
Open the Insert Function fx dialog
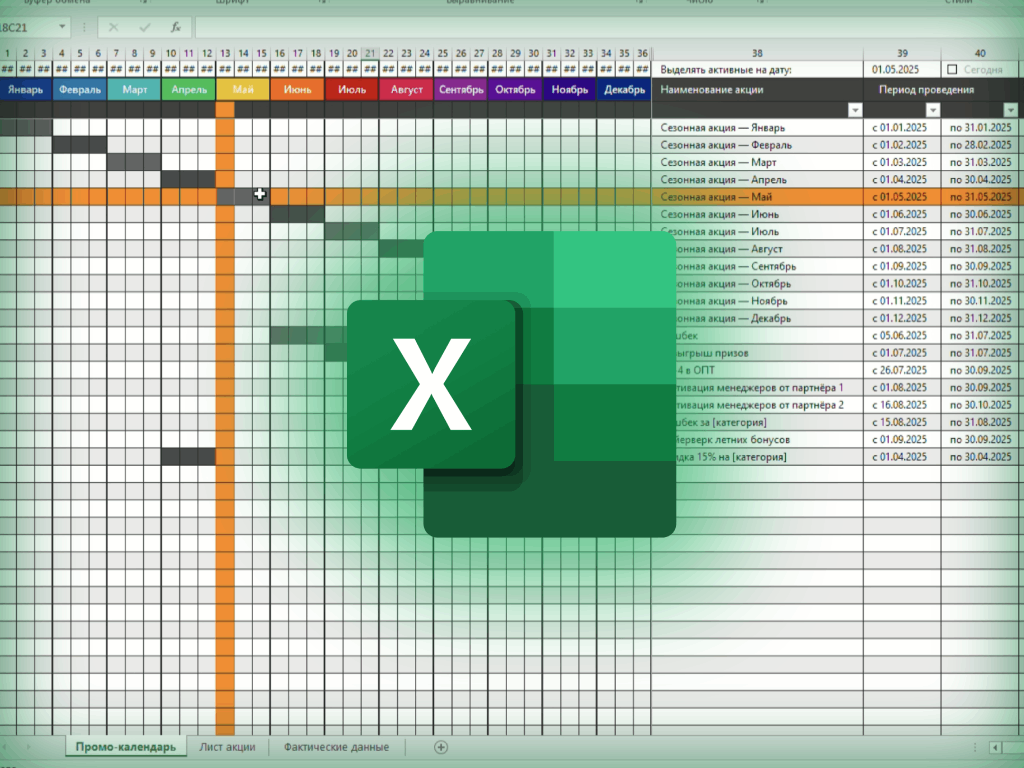176,27
